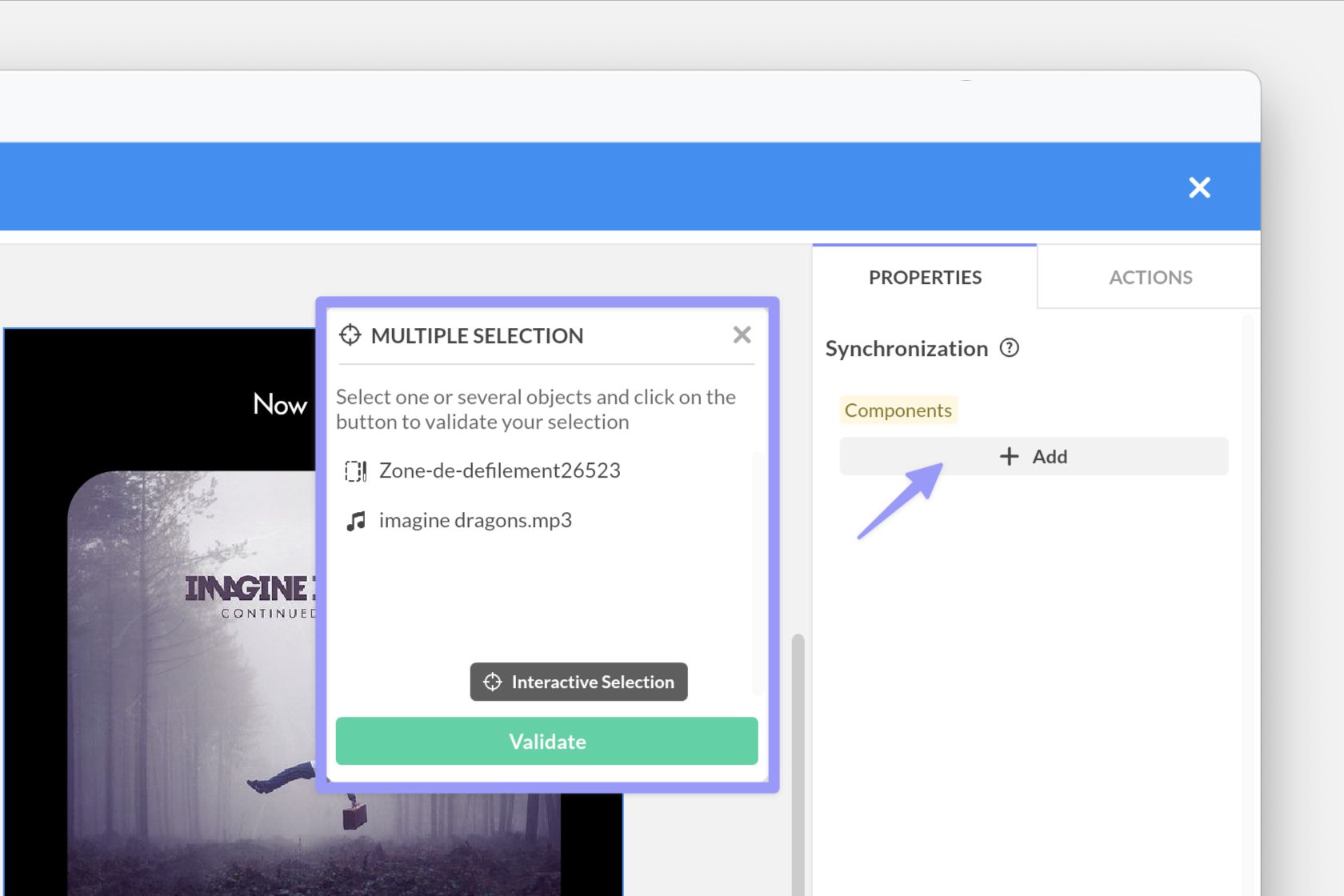Screen dimensions: 1344x896
Task: Open the Properties tab
Action: tap(925, 278)
